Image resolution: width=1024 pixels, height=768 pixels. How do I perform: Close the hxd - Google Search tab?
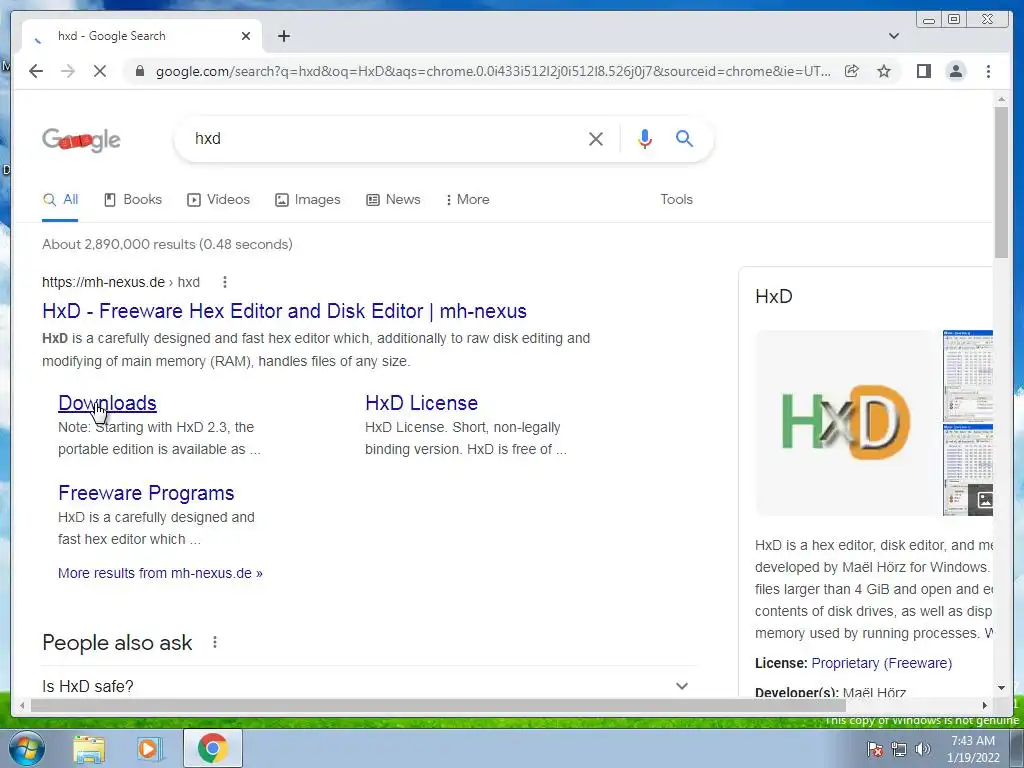[246, 36]
